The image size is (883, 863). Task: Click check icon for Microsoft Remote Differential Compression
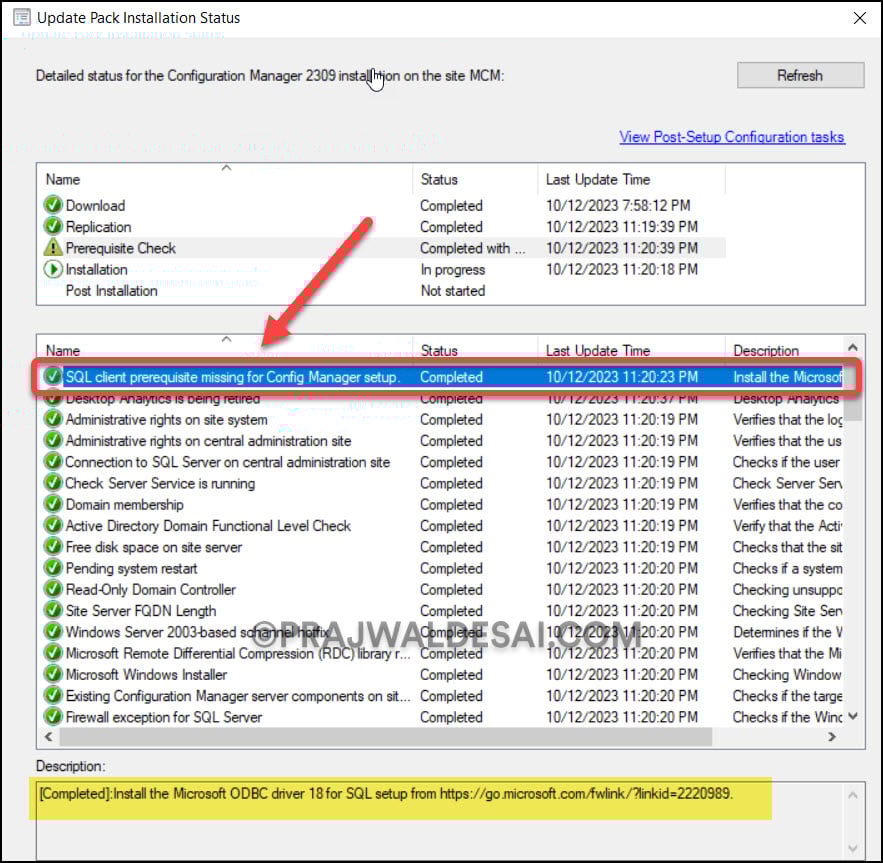click(53, 653)
